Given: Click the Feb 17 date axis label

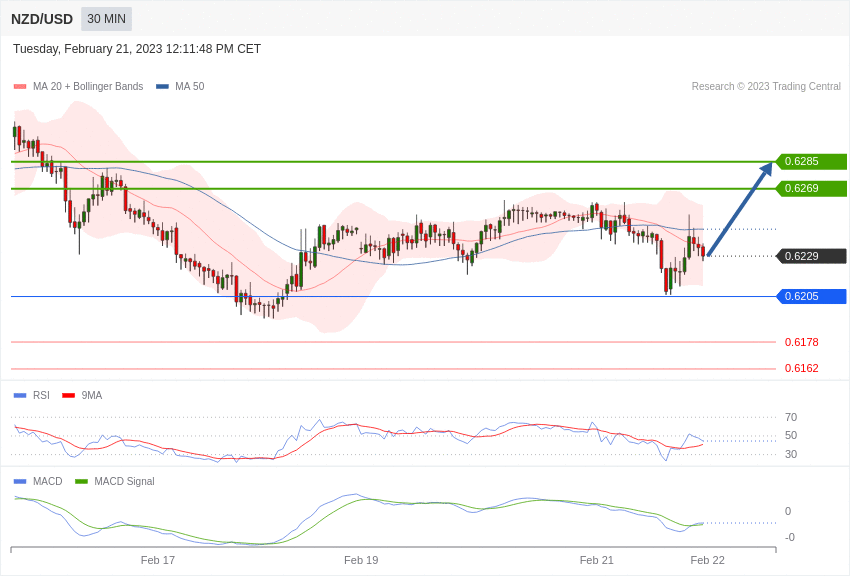Looking at the screenshot, I should [158, 560].
